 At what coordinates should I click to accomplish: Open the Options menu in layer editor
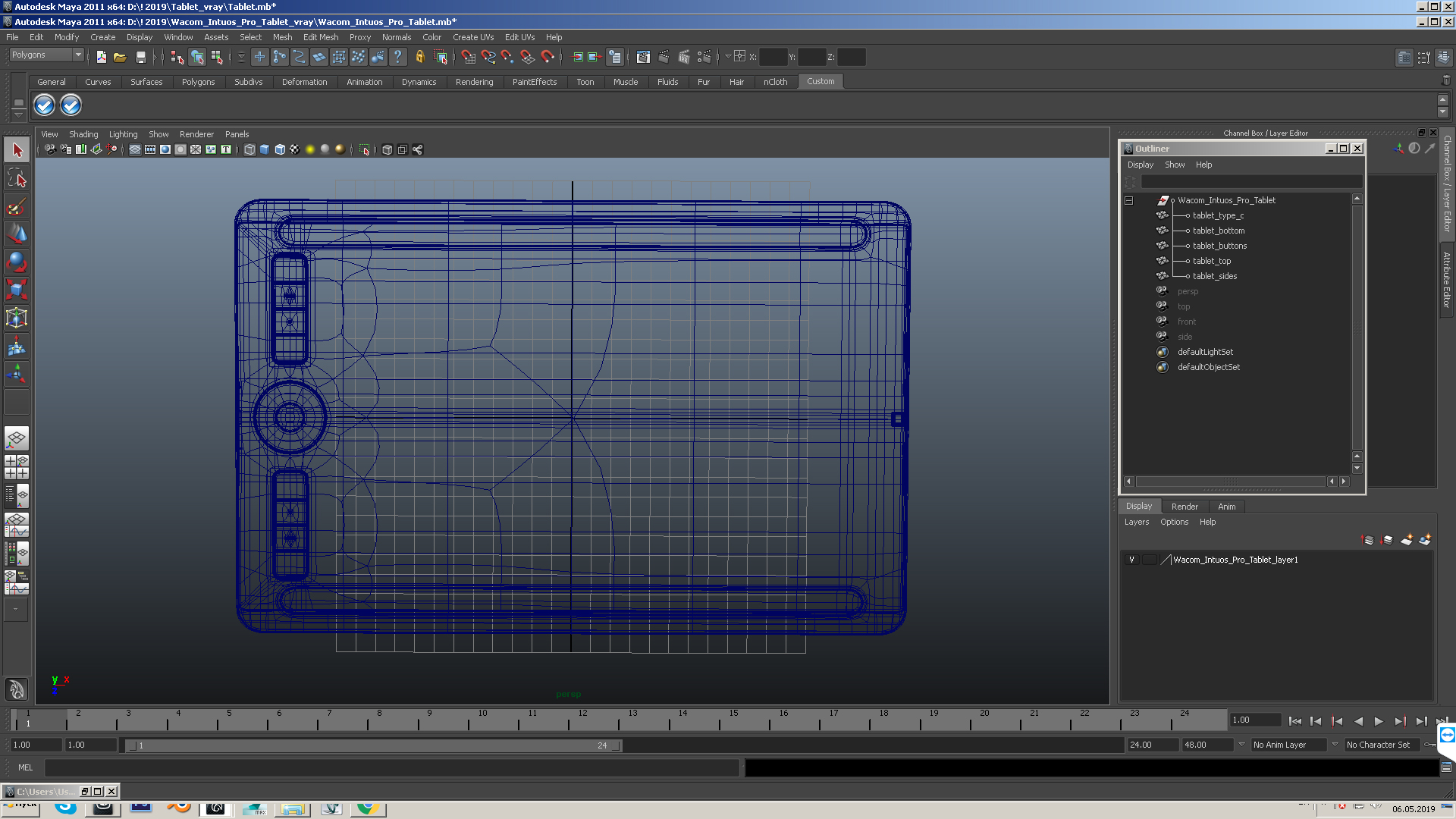coord(1174,522)
